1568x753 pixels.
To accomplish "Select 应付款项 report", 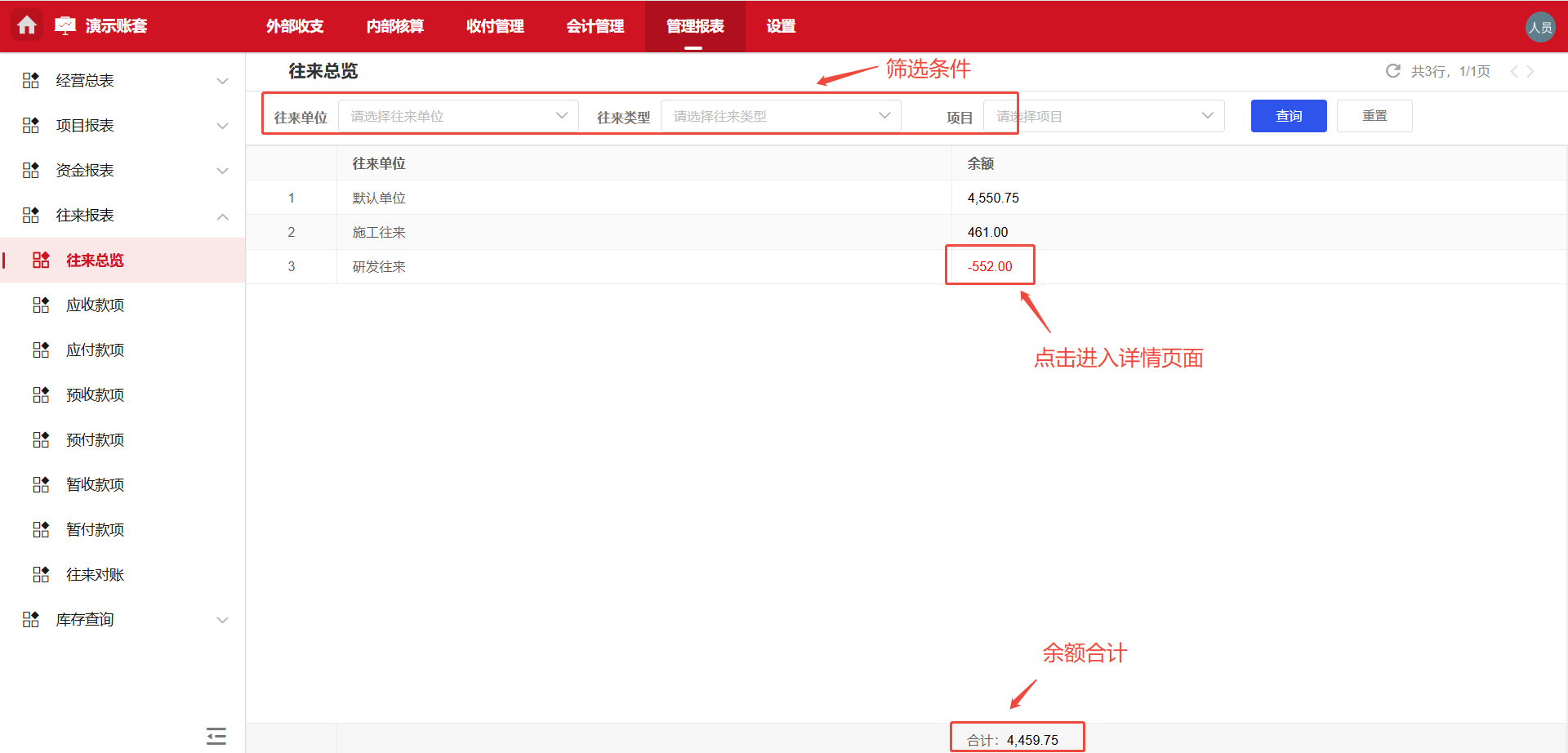I will click(x=95, y=349).
